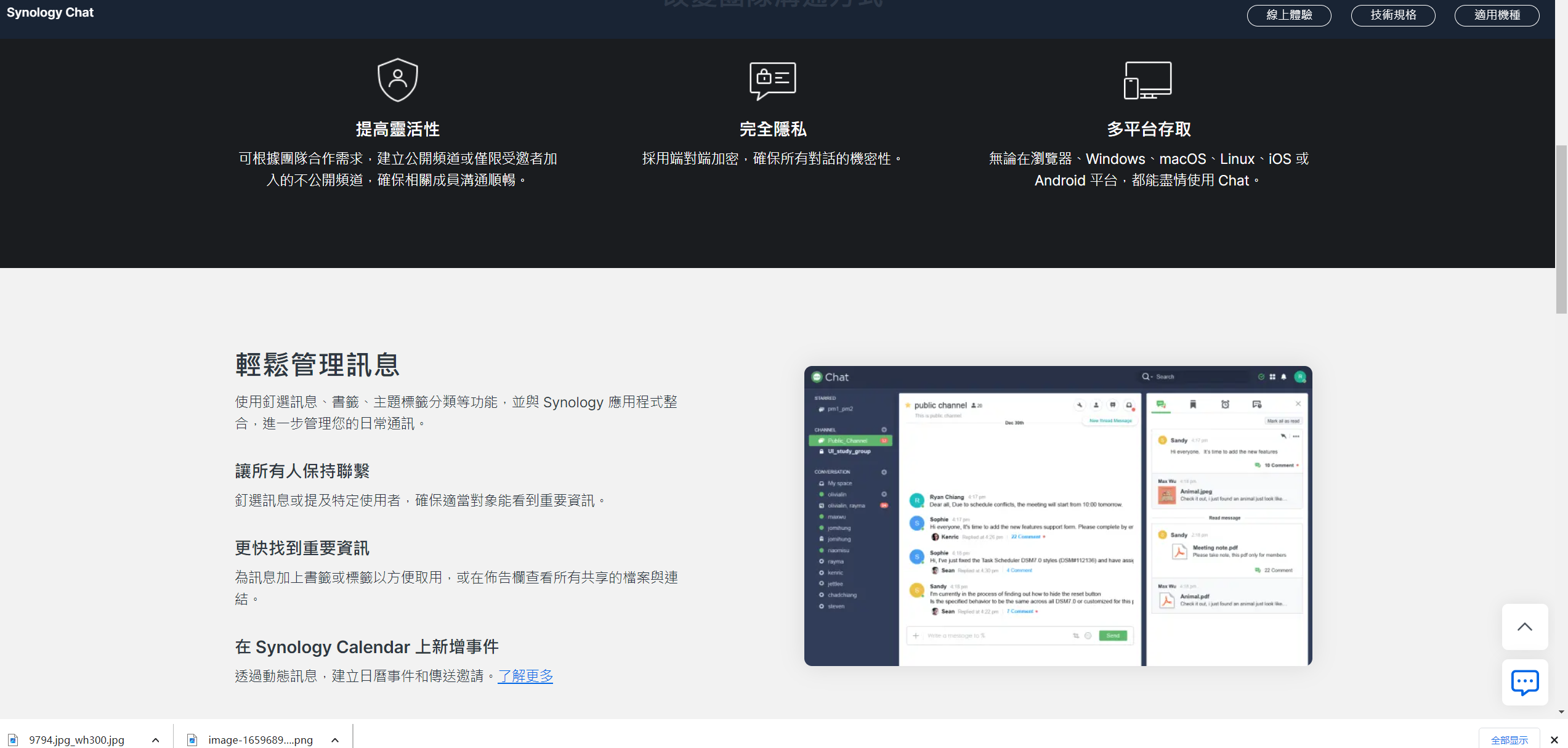Open the downloaded 9794.jpg_wh300.jpg file
Image resolution: width=1568 pixels, height=748 pixels.
pyautogui.click(x=76, y=740)
